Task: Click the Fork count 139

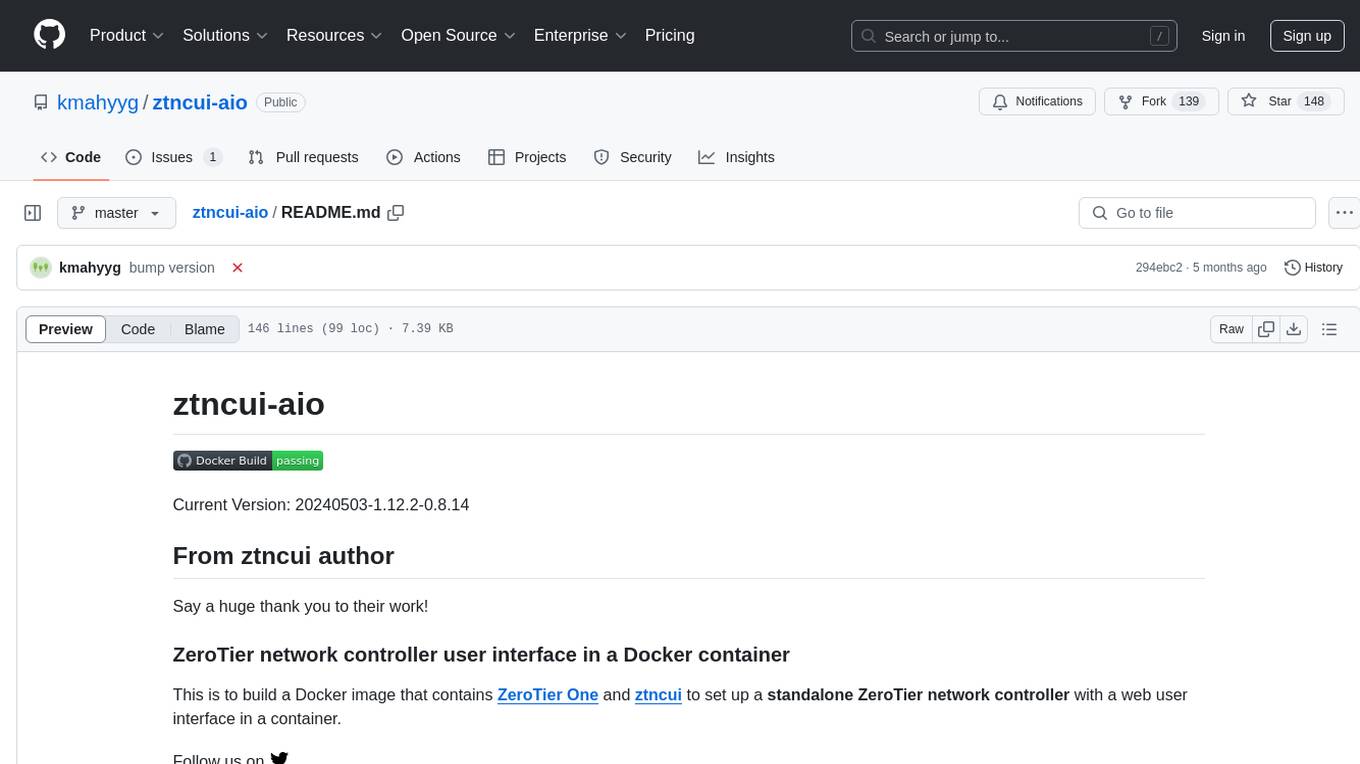Action: (x=1189, y=101)
